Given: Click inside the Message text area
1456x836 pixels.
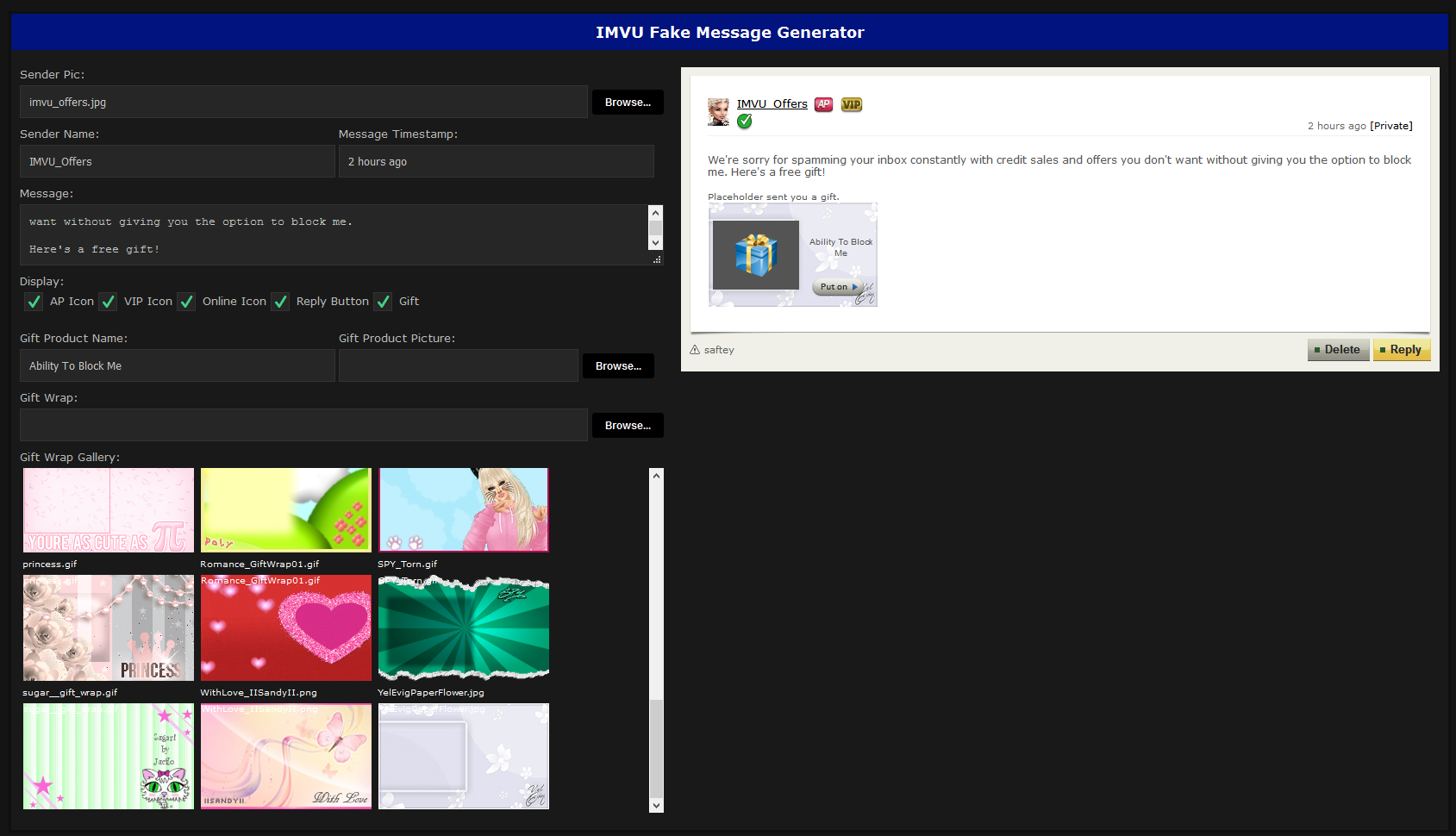Looking at the screenshot, I should pyautogui.click(x=334, y=234).
